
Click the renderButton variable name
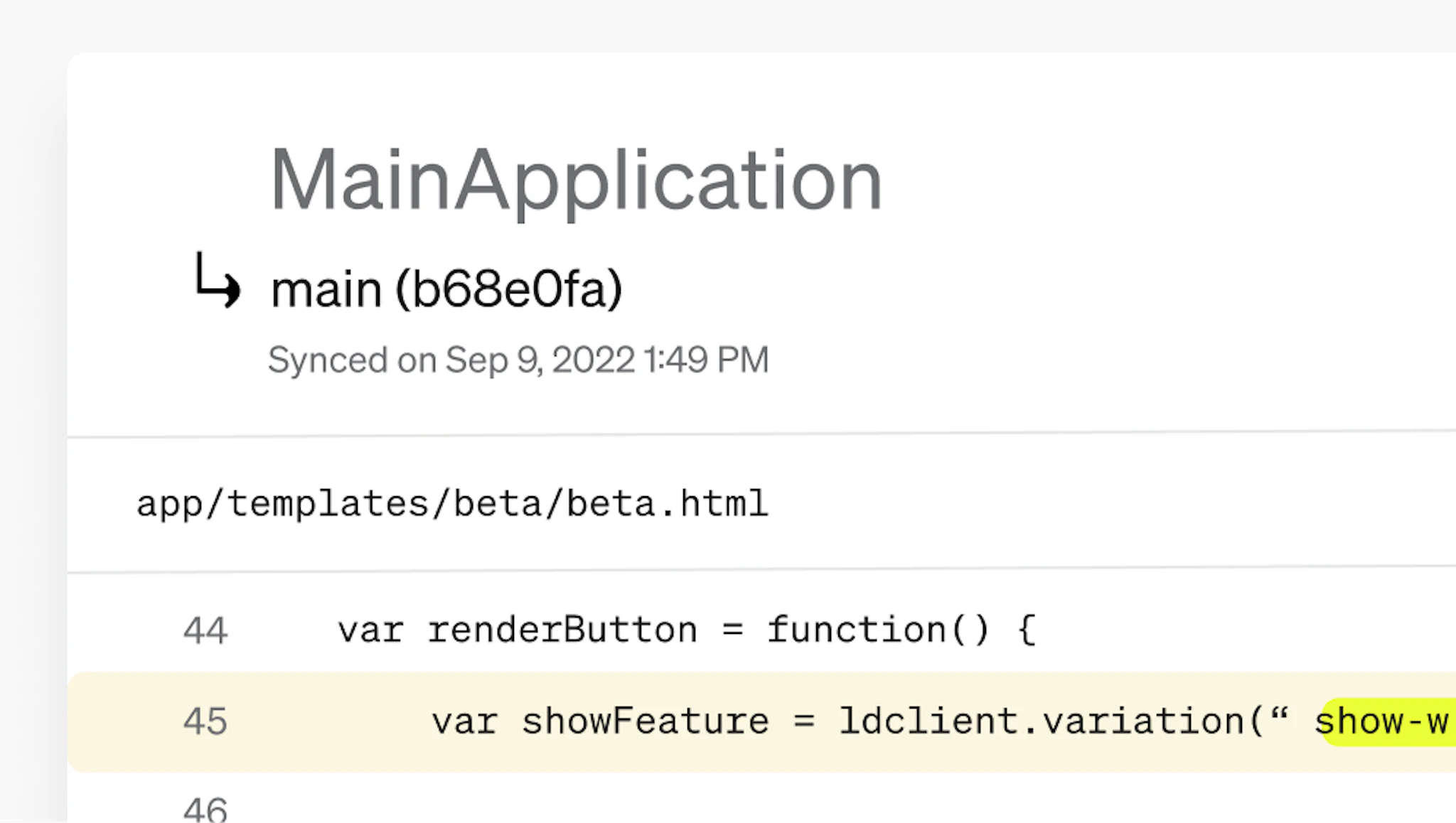click(x=562, y=630)
